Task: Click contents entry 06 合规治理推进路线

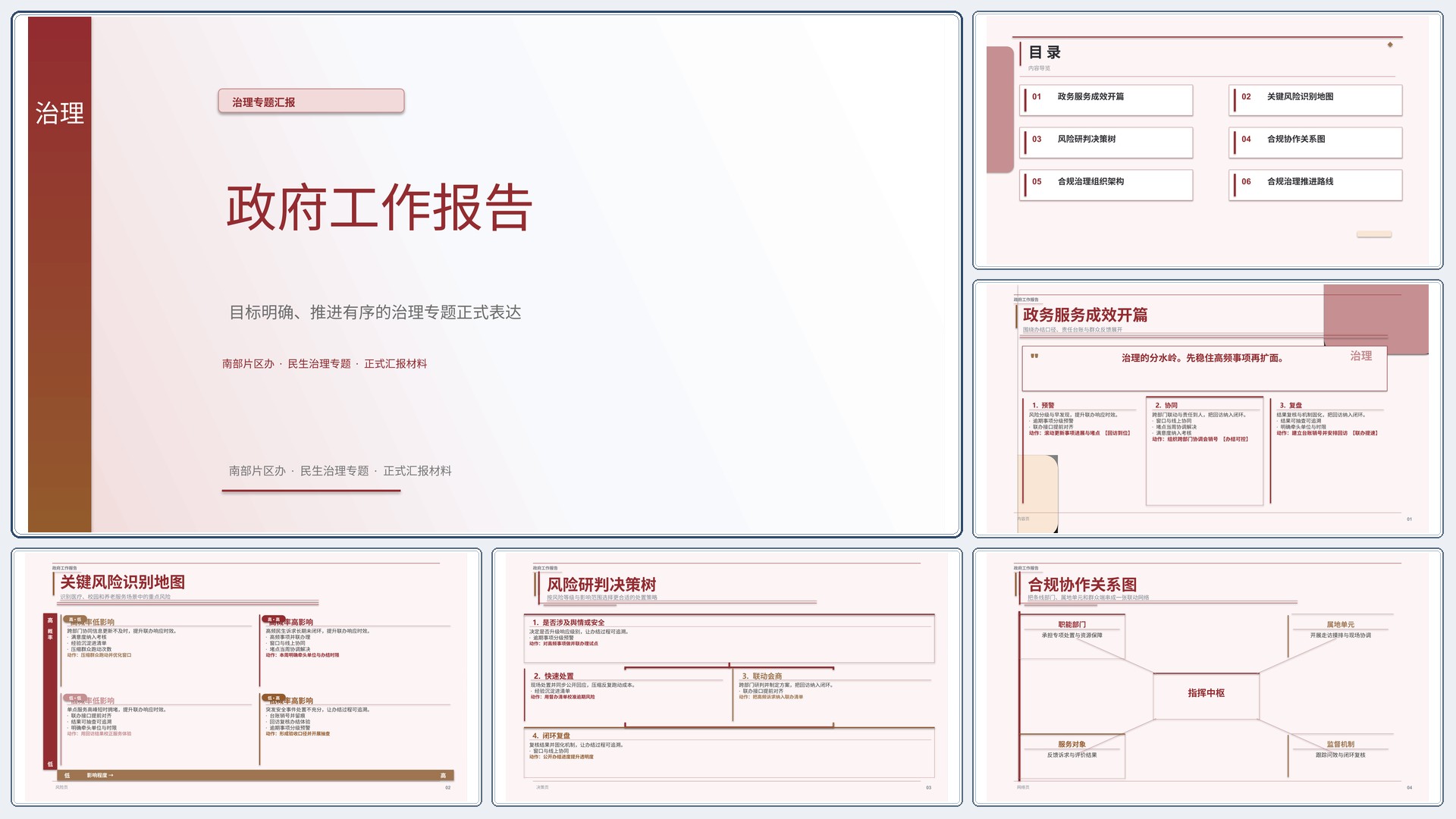Action: pyautogui.click(x=1316, y=184)
